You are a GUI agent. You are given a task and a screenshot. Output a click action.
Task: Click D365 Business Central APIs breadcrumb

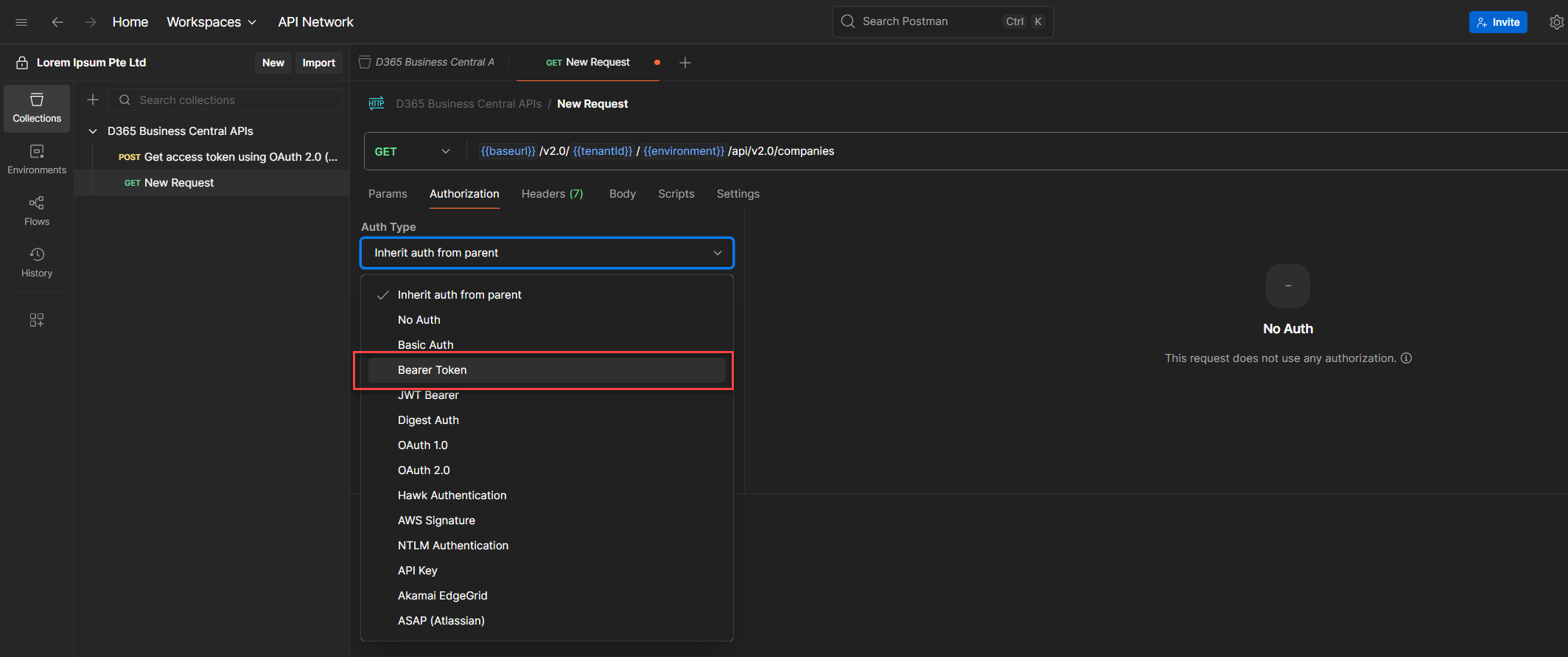469,104
